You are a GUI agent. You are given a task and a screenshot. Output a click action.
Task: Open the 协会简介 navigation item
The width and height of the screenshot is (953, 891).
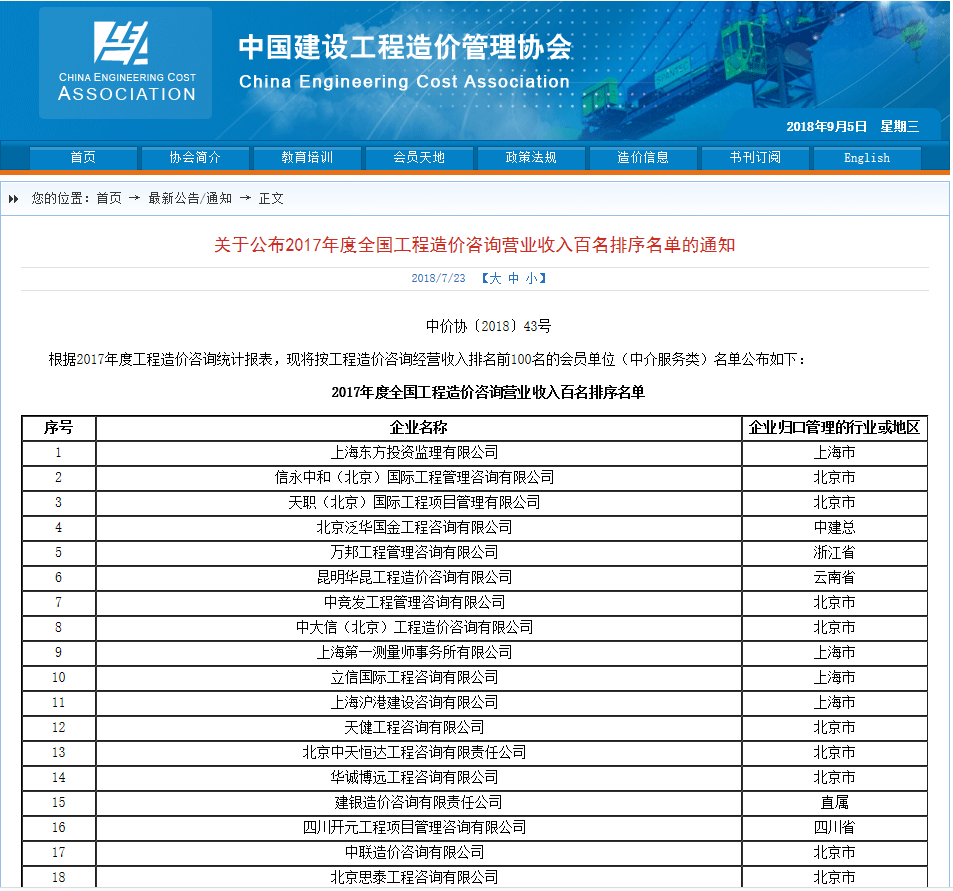click(195, 157)
